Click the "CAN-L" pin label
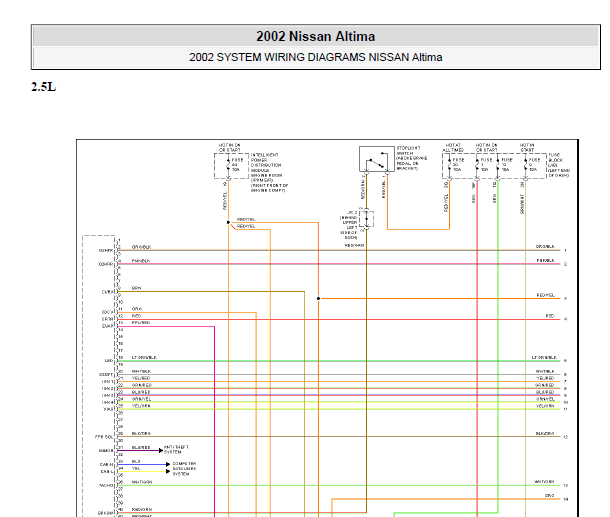Viewport: 610px width, 517px height. click(107, 471)
